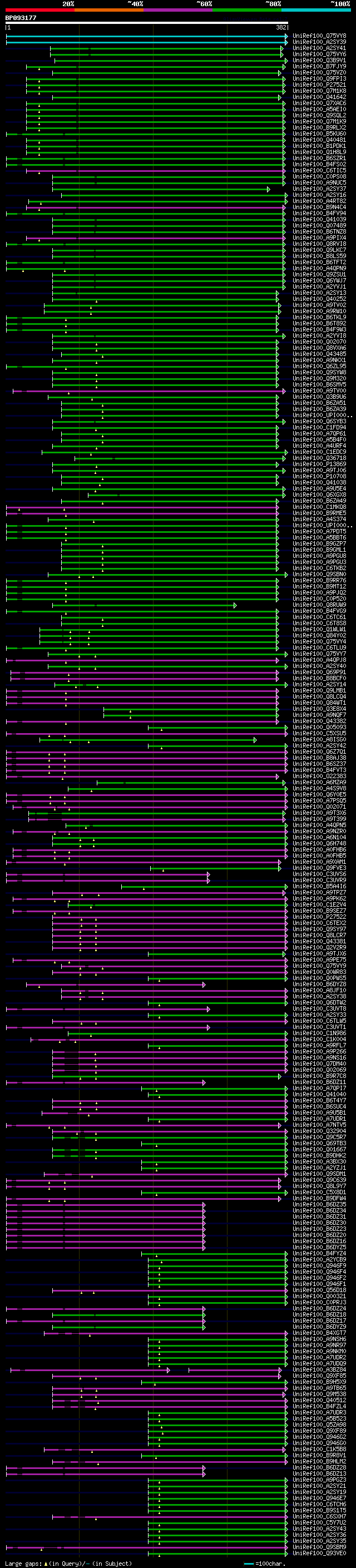Select hit UniRef100_Q9M320
Viewport: 356px width, 1568px height.
tap(319, 379)
